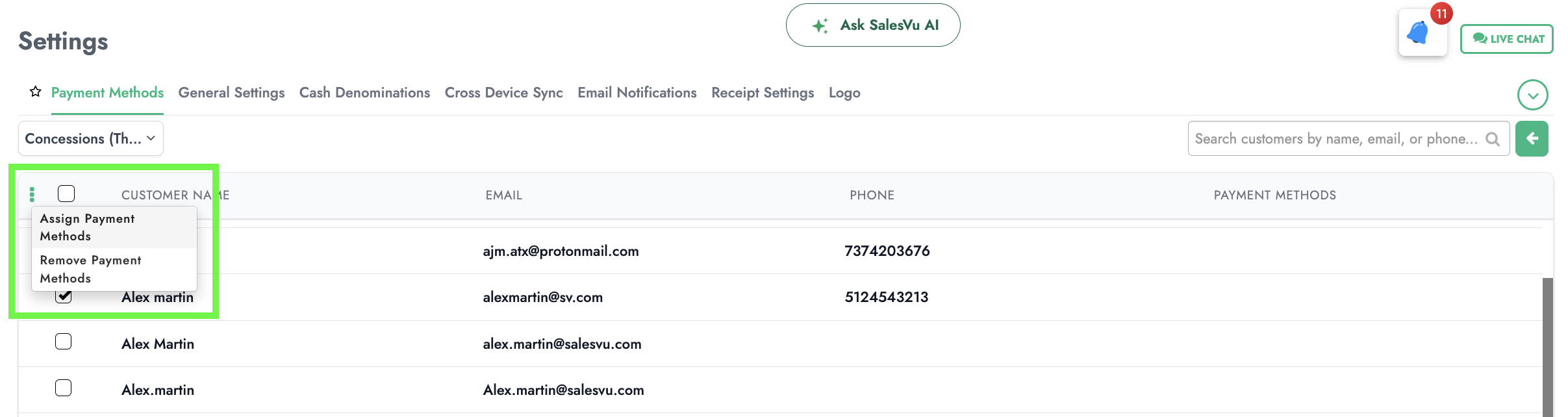The height and width of the screenshot is (417, 1568).
Task: Open the Cash Denominations tab
Action: click(x=364, y=93)
